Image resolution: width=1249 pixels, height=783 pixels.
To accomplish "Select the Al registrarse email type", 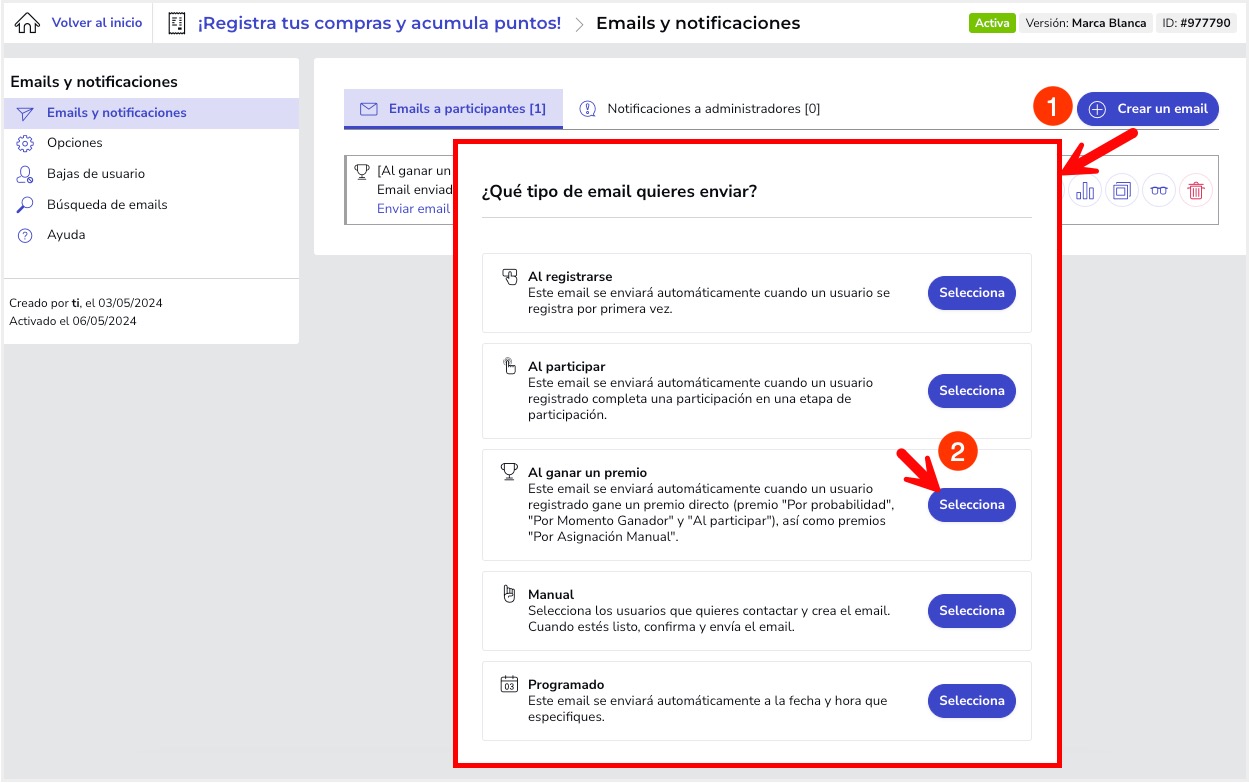I will point(971,293).
